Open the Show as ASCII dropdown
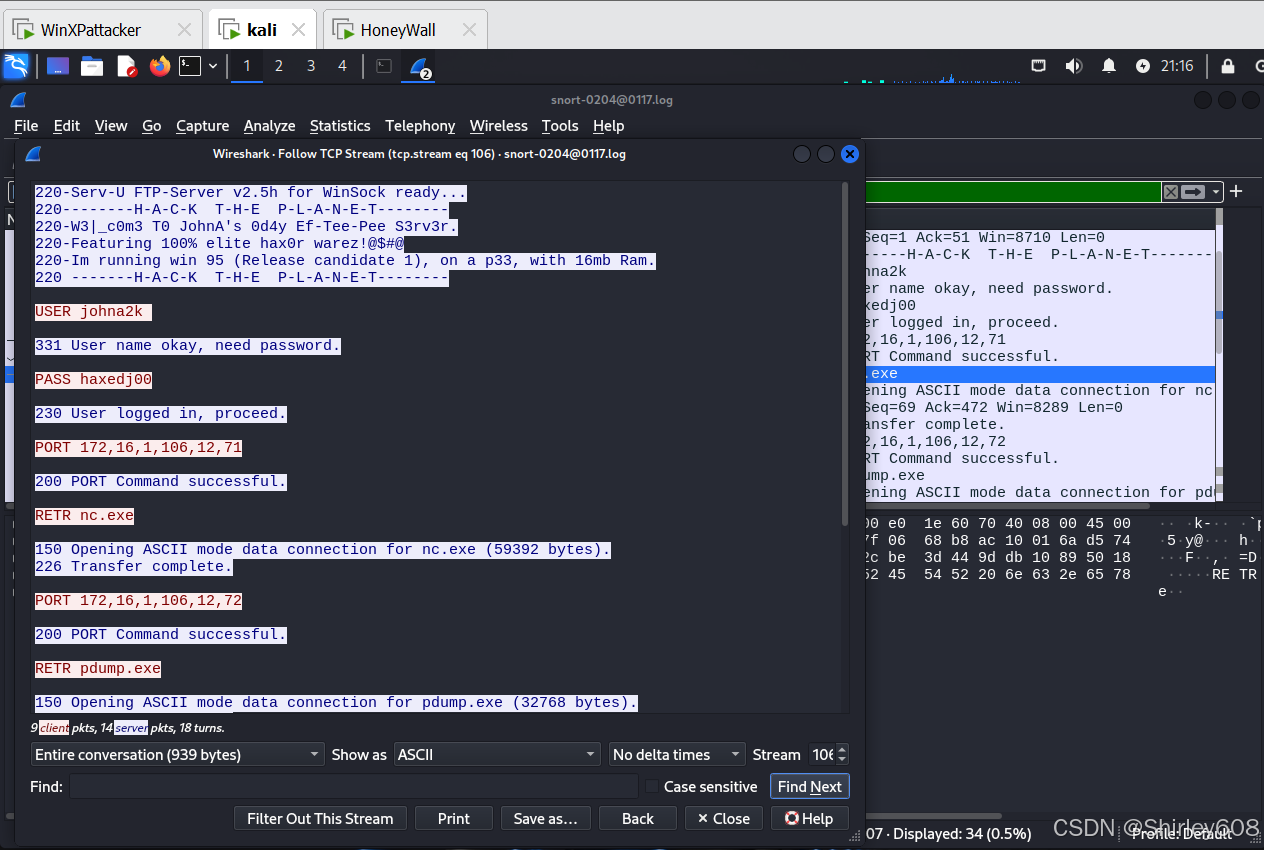Screen dimensions: 1264x850 click(498, 754)
